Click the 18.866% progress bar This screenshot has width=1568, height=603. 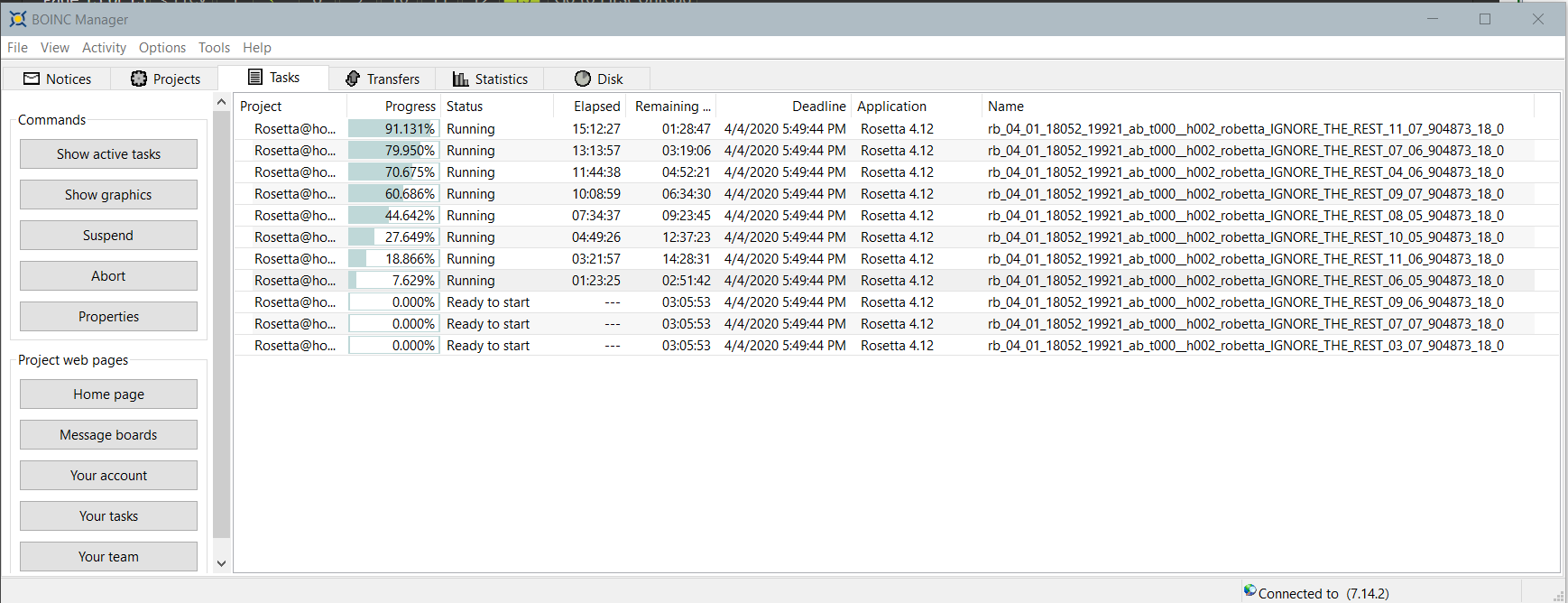click(x=393, y=259)
